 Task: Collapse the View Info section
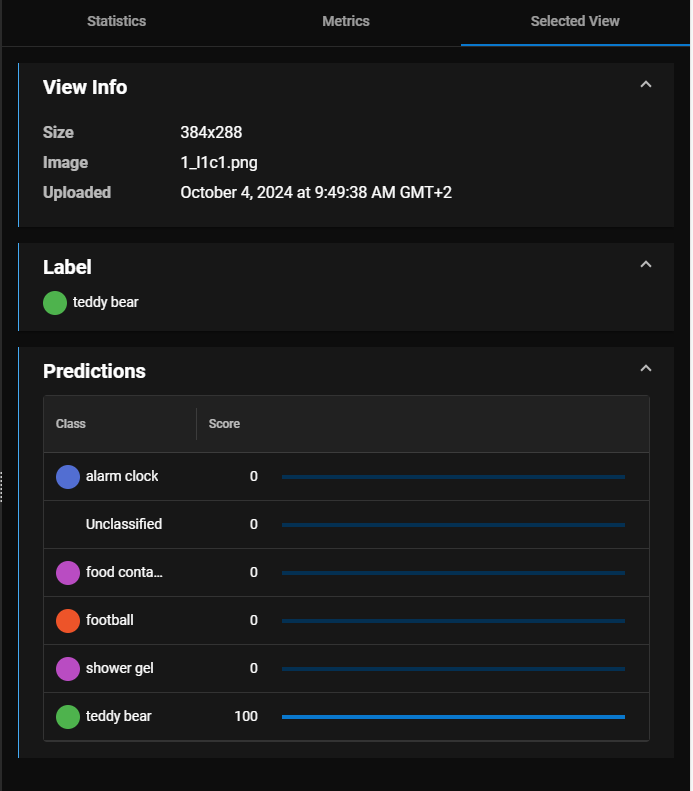(x=645, y=85)
